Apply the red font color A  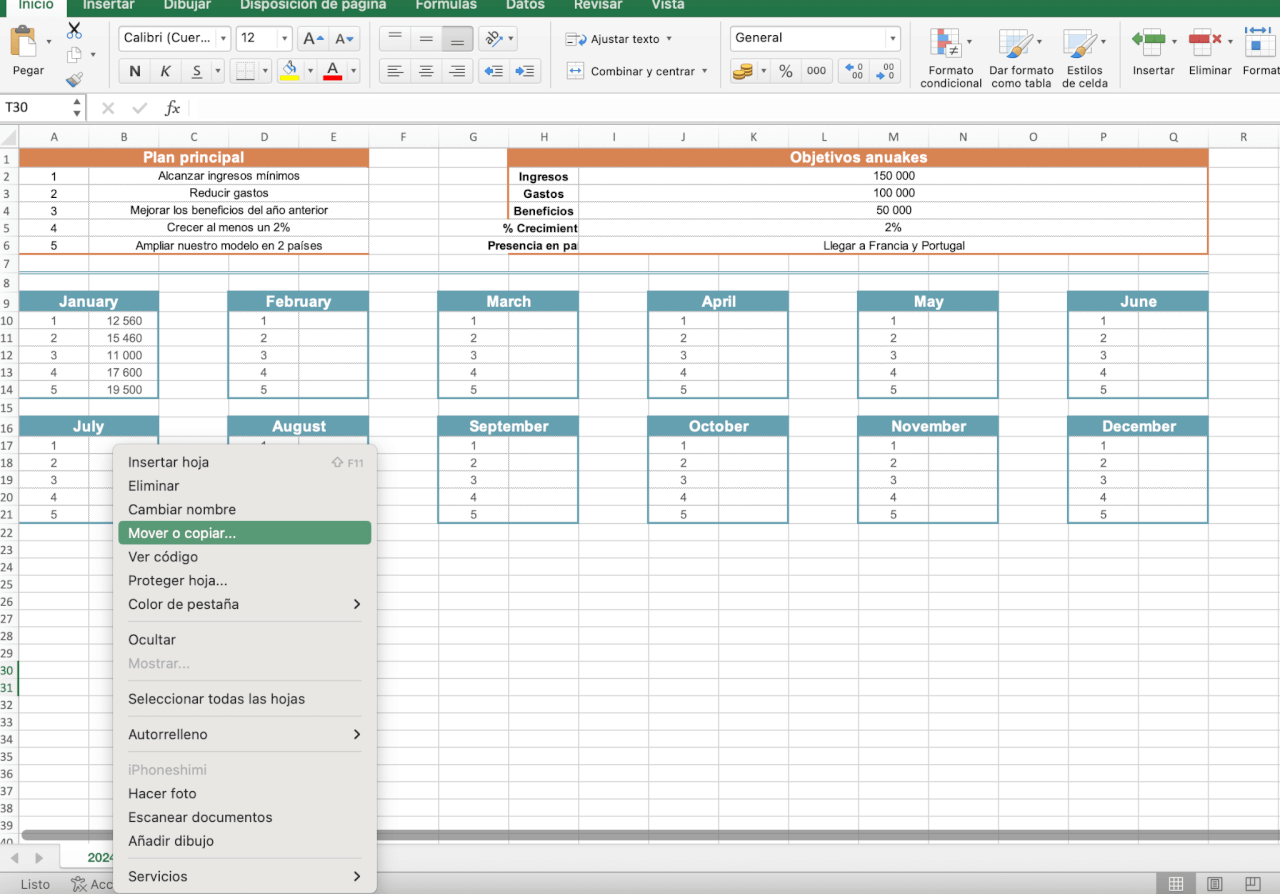coord(332,71)
